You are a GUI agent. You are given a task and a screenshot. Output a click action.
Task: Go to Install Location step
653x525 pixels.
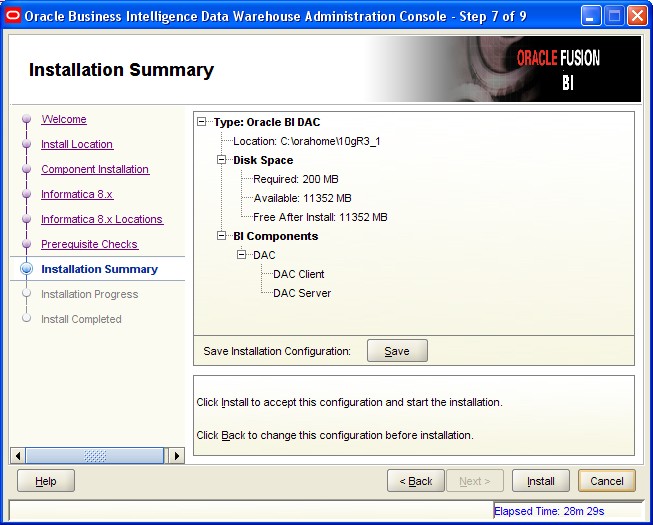(x=77, y=145)
